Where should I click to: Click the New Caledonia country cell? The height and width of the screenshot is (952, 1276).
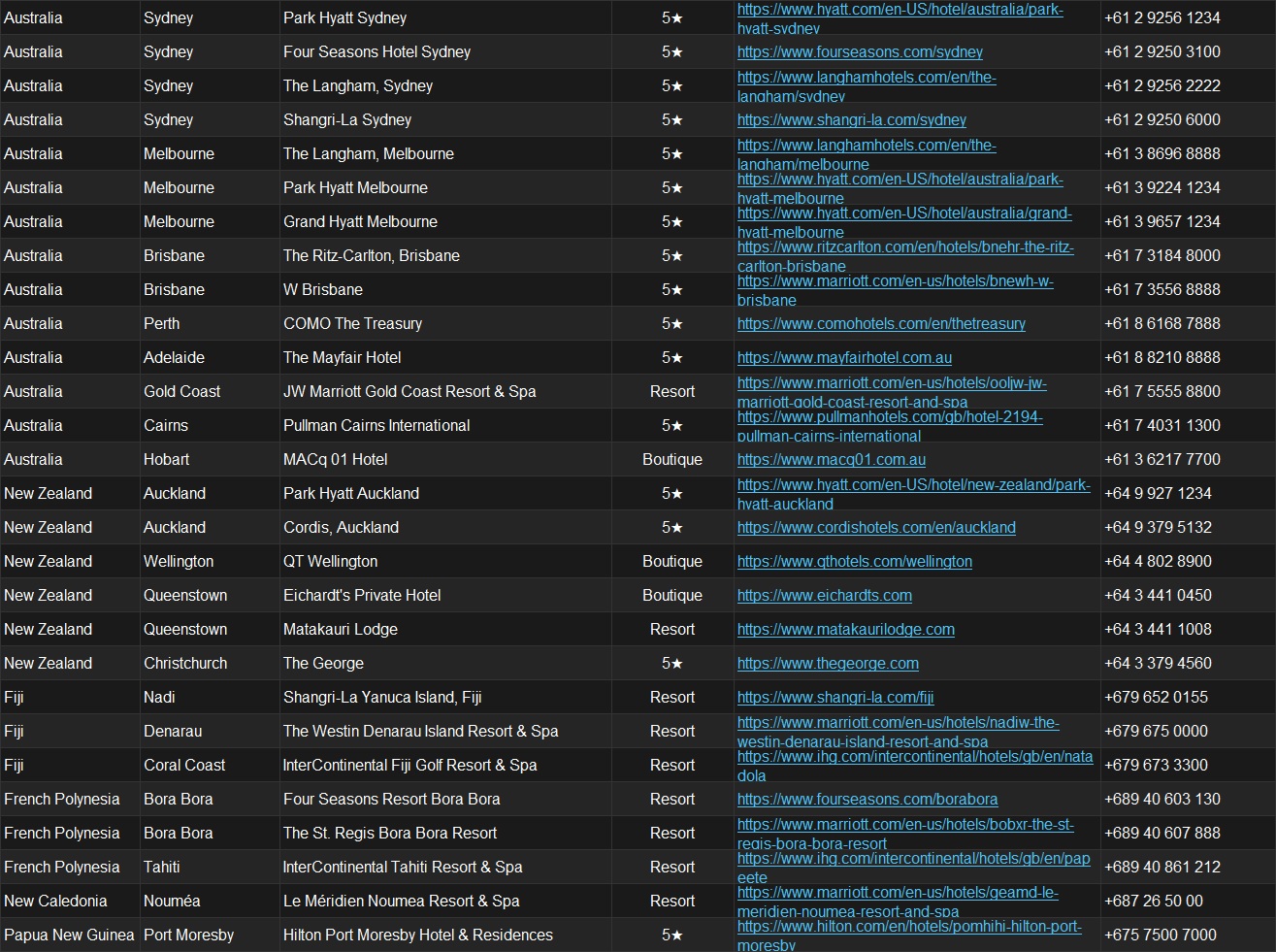tap(70, 901)
